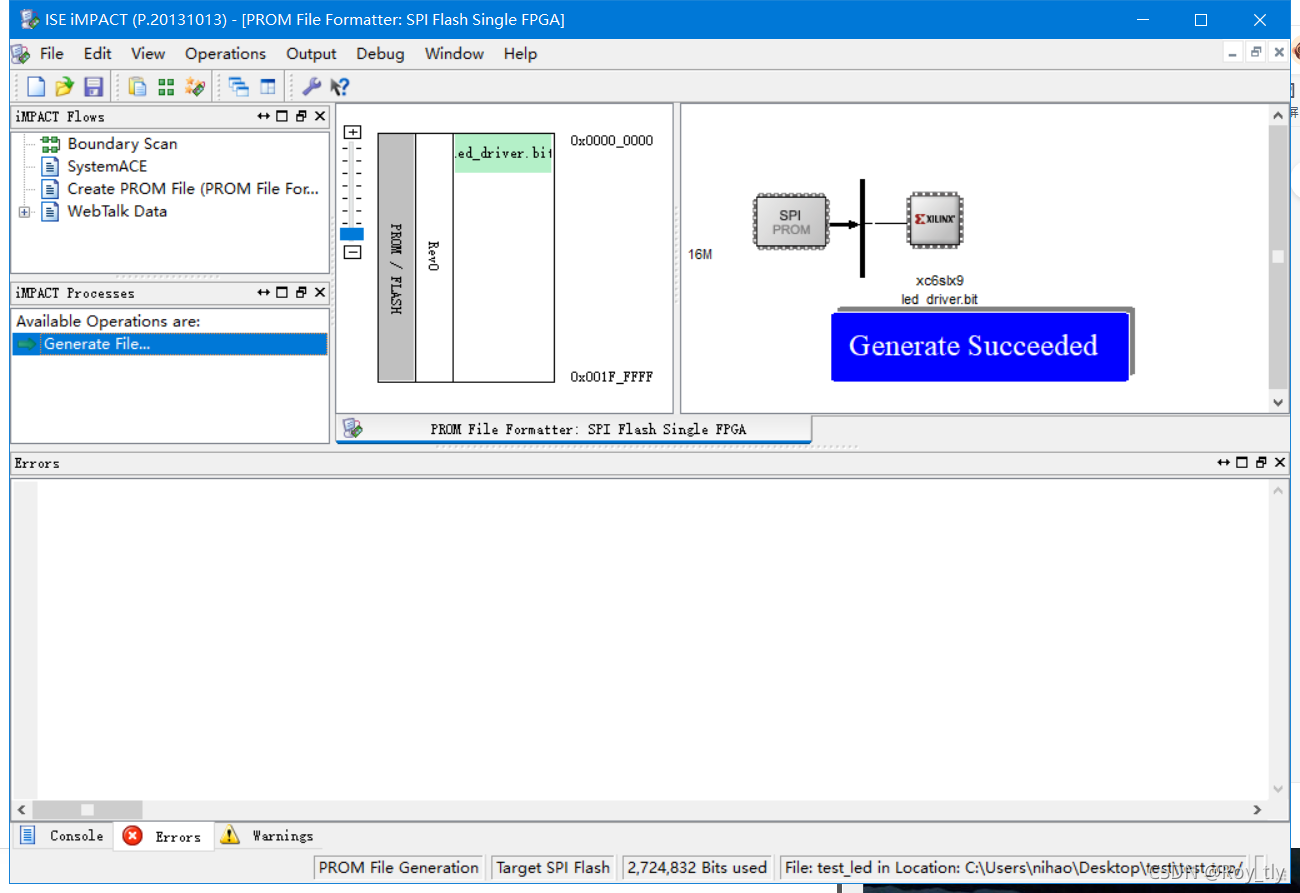Click the zoom in plus button
This screenshot has height=893, width=1300.
tap(352, 132)
